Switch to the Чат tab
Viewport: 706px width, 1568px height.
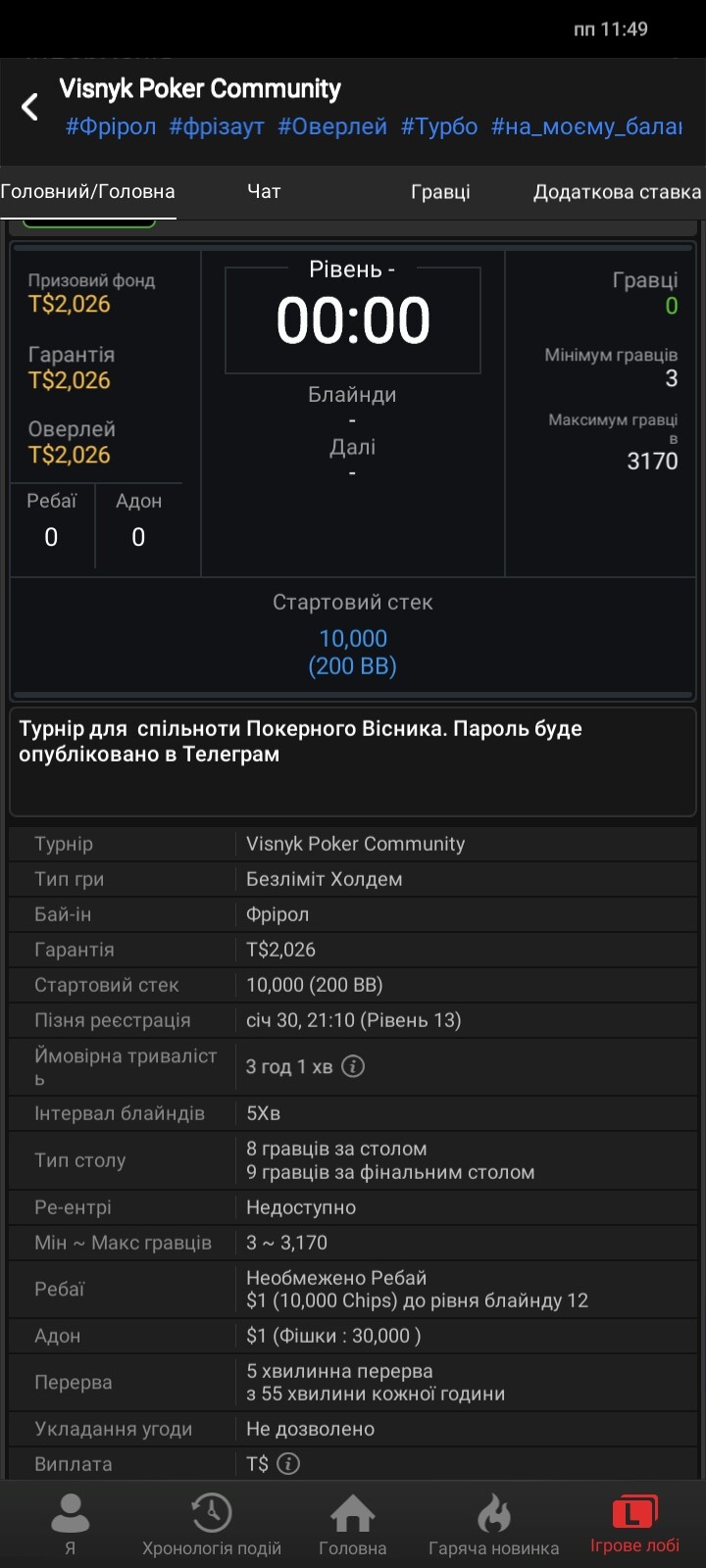pos(264,191)
